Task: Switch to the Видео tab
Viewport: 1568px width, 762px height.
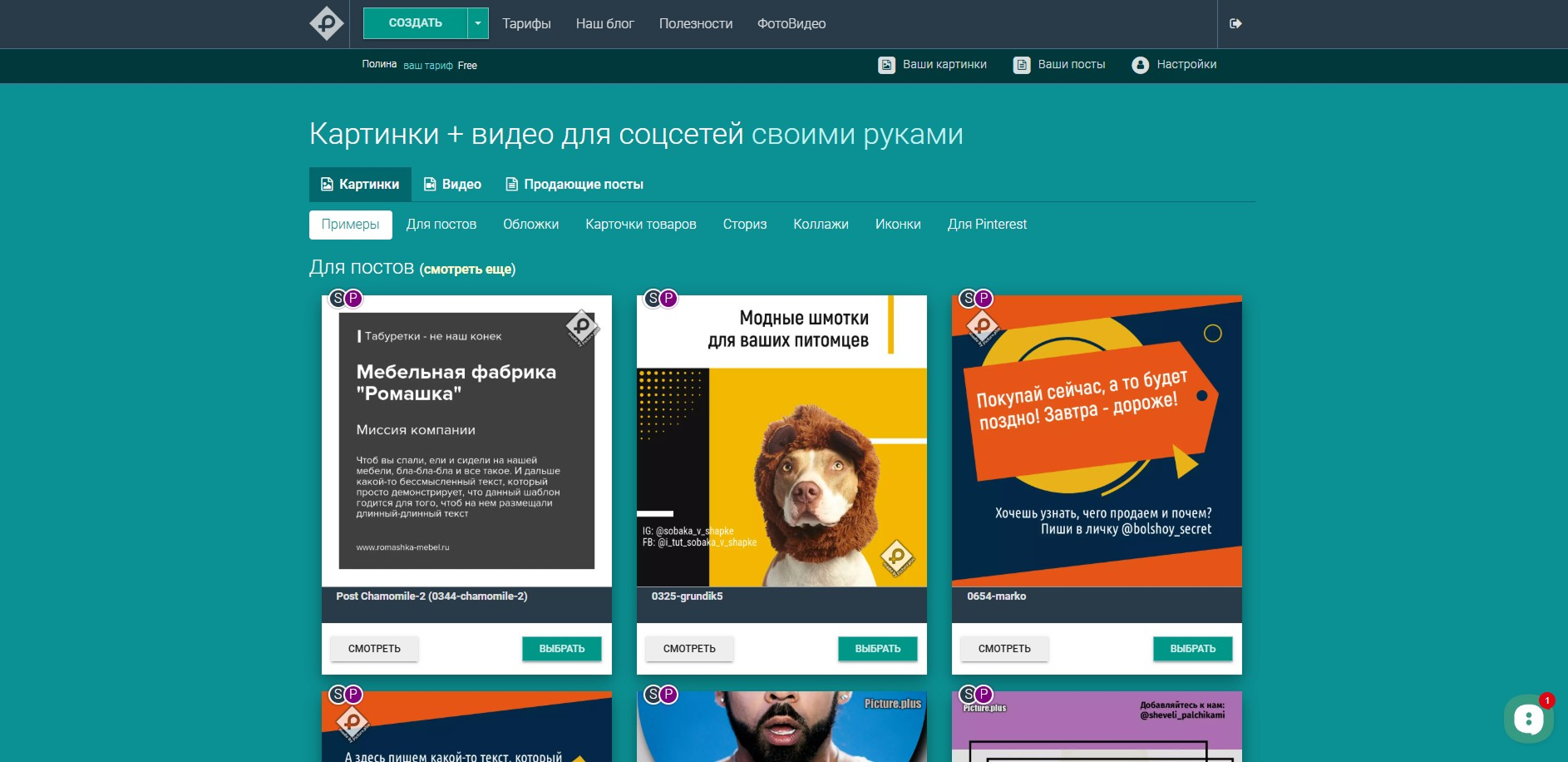Action: click(x=453, y=185)
